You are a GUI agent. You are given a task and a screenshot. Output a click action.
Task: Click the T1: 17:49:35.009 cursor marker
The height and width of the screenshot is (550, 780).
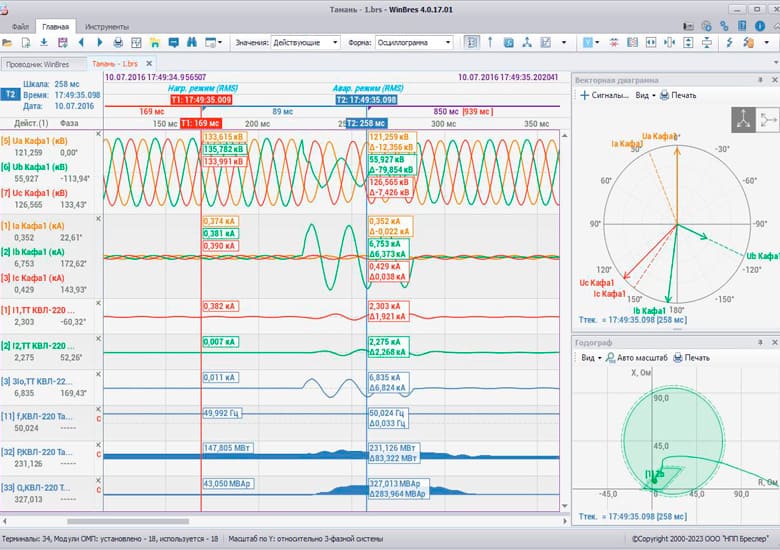tap(201, 100)
